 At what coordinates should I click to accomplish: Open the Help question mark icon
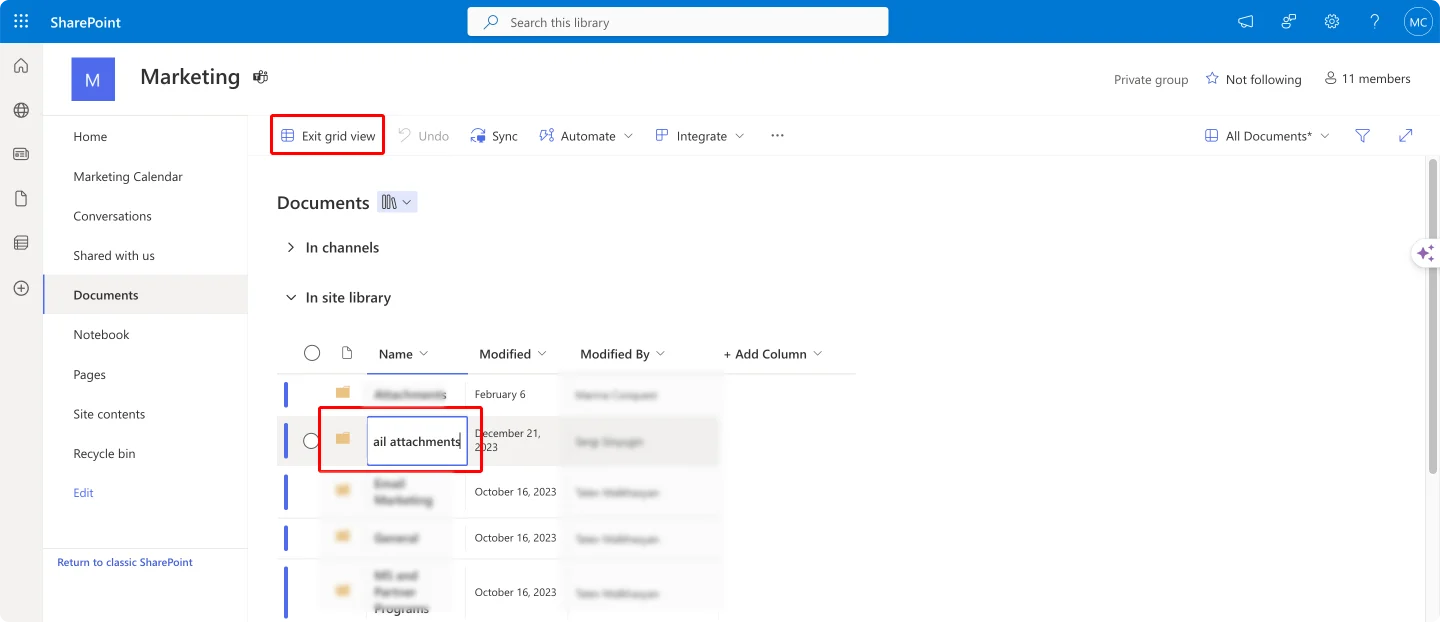point(1375,21)
